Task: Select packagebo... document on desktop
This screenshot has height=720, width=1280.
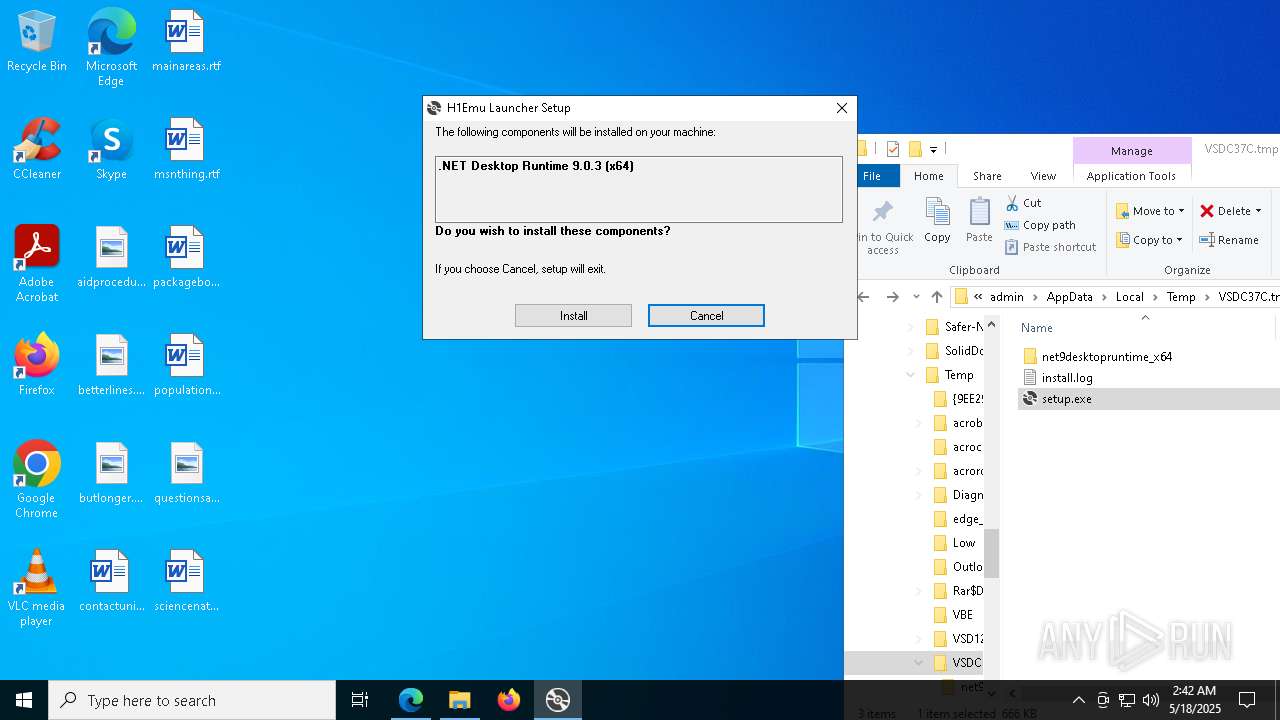Action: (x=186, y=258)
